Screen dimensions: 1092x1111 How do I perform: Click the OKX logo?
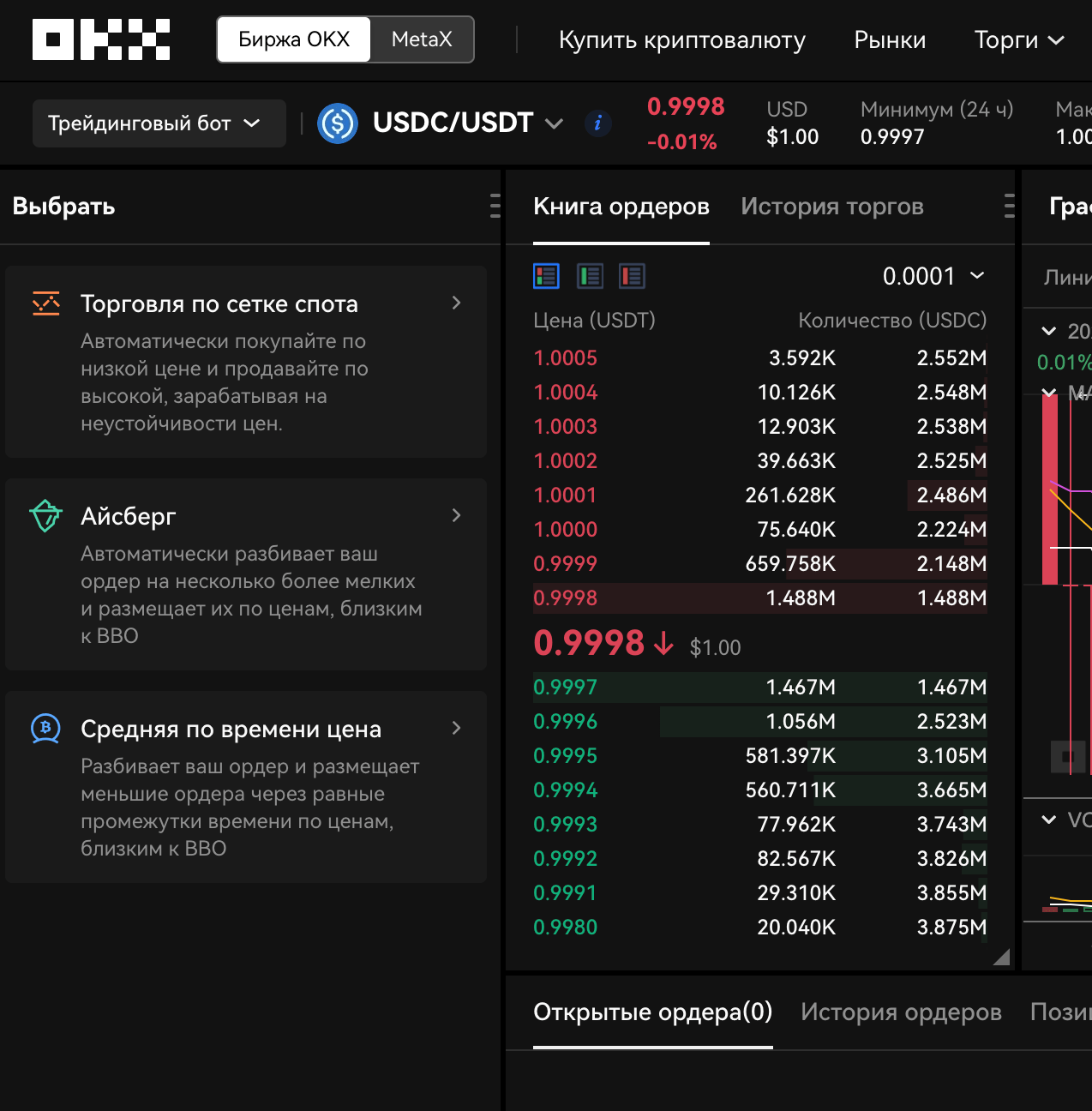pyautogui.click(x=101, y=39)
